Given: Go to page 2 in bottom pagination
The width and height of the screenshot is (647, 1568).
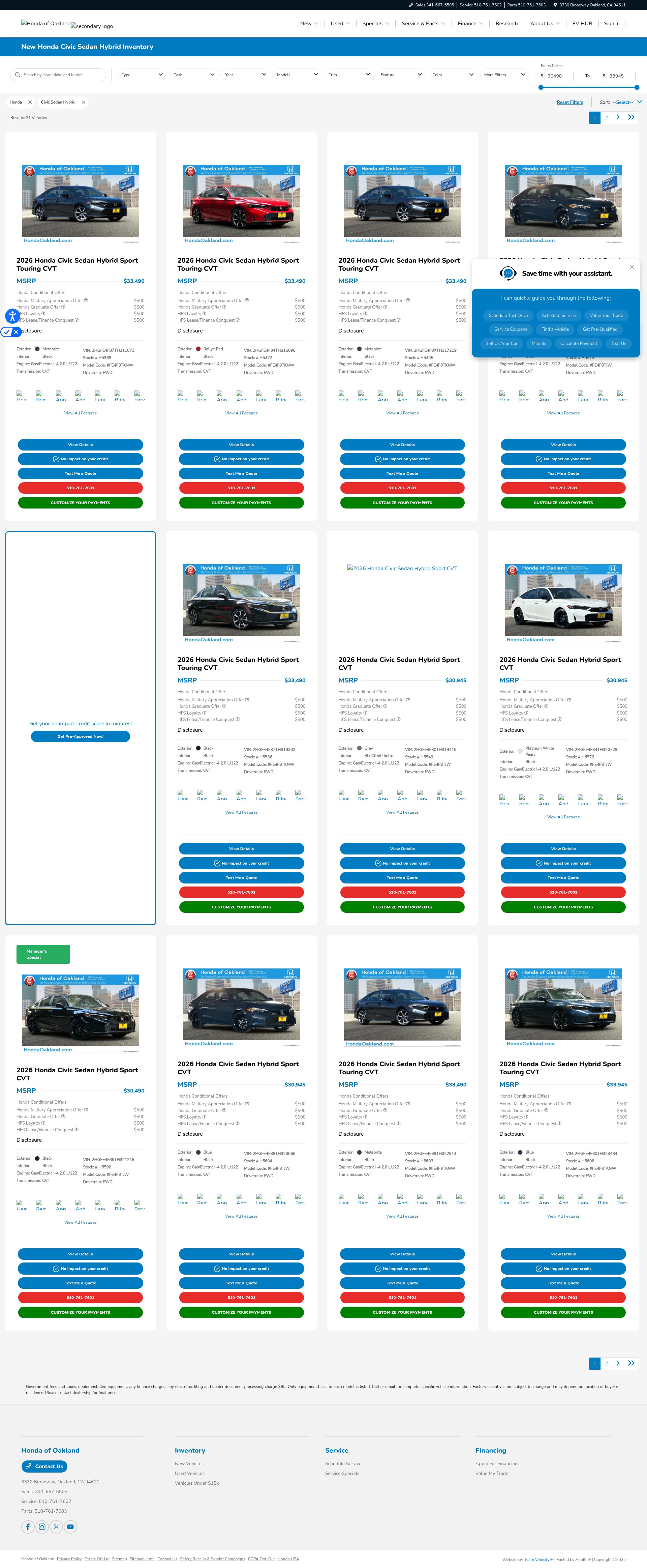Looking at the screenshot, I should point(606,1363).
